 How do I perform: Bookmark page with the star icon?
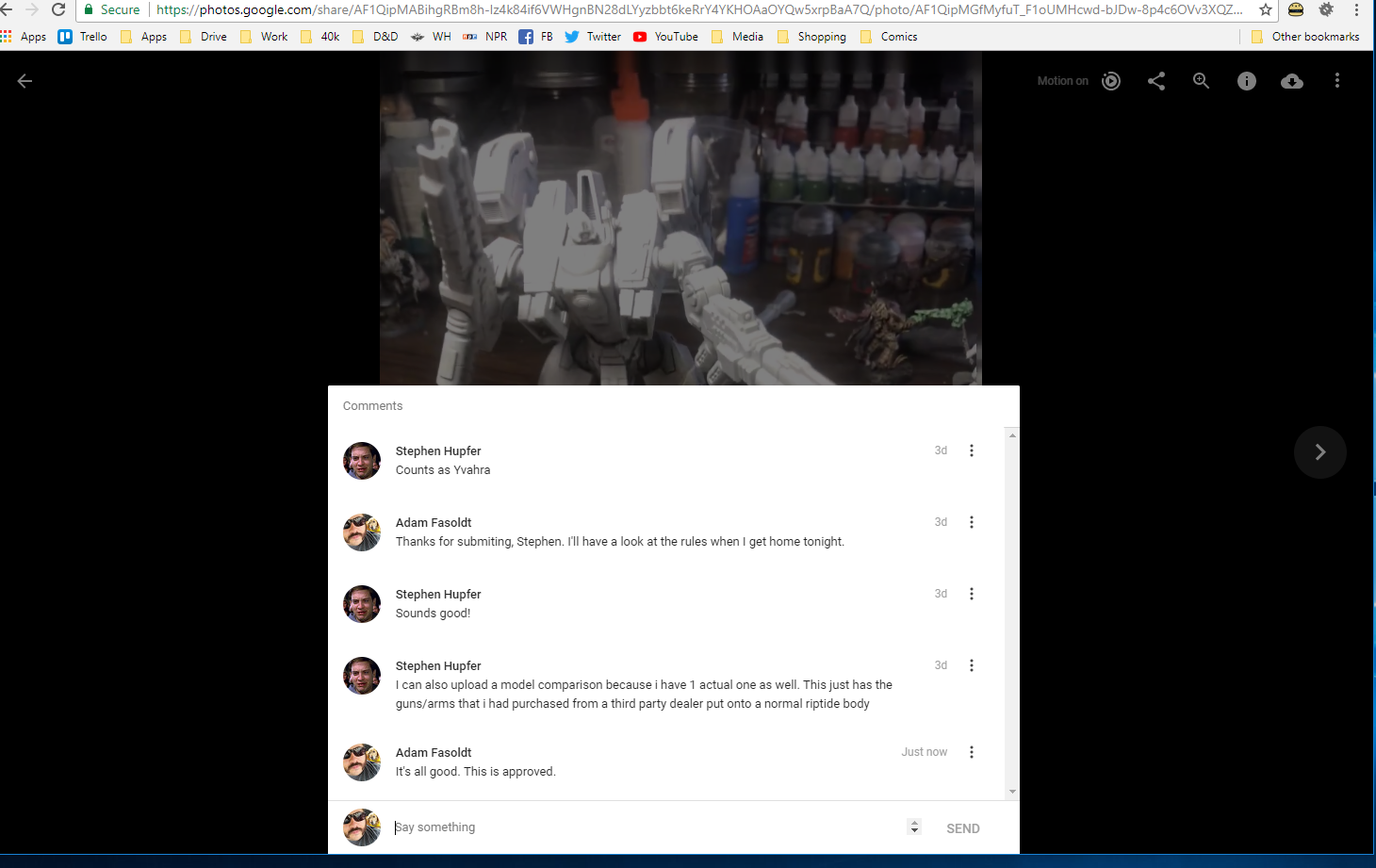[1266, 9]
